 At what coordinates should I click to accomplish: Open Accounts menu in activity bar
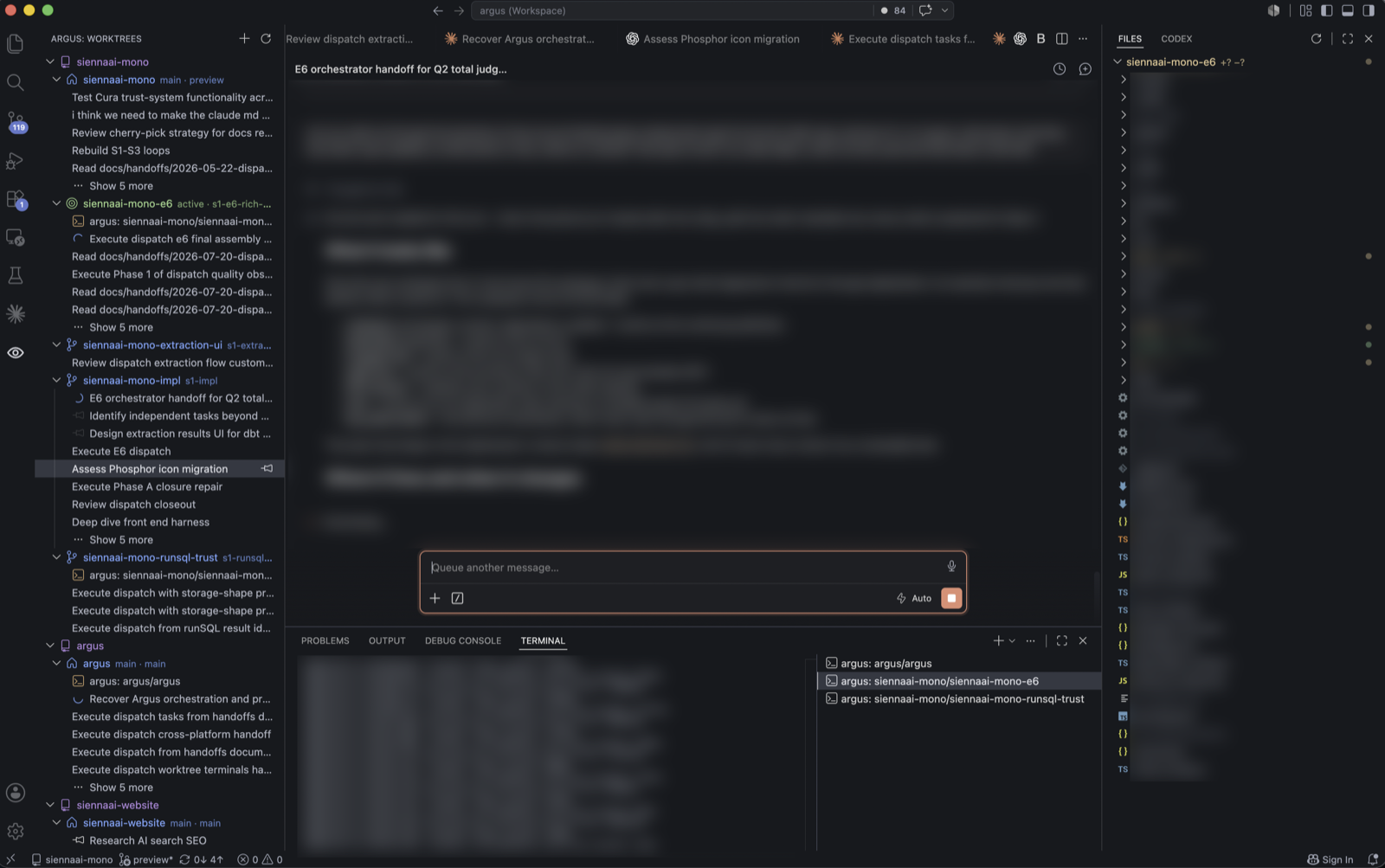coord(15,792)
